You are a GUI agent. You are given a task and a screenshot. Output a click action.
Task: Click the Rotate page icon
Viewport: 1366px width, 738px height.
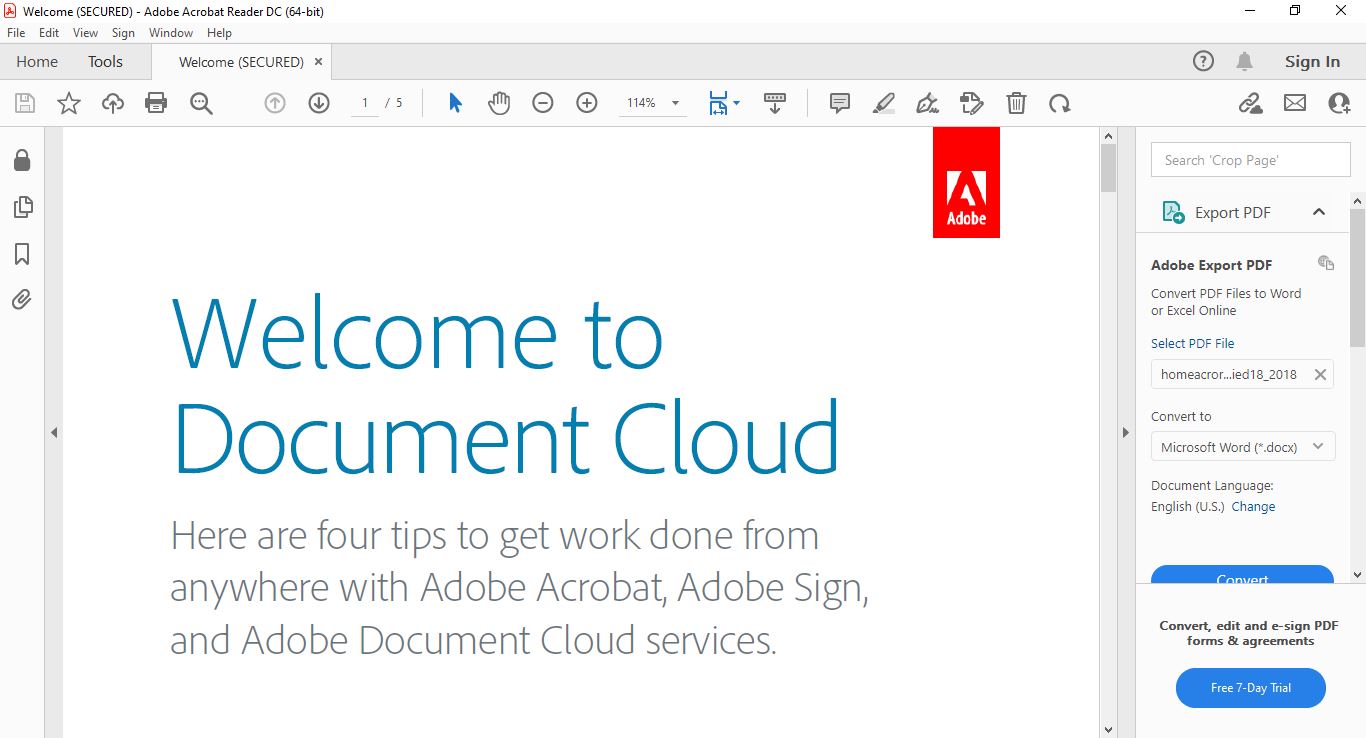point(1060,103)
